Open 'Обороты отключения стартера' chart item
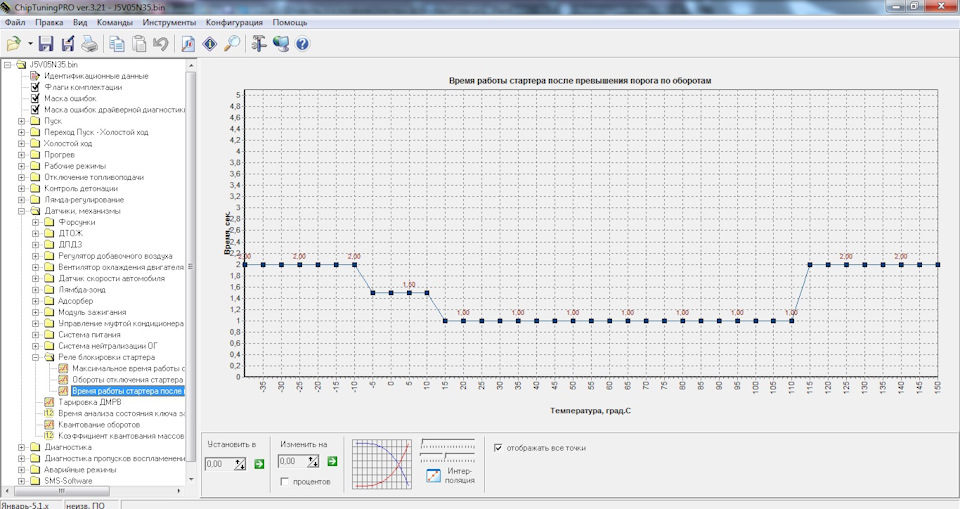960x509 pixels. coord(127,380)
